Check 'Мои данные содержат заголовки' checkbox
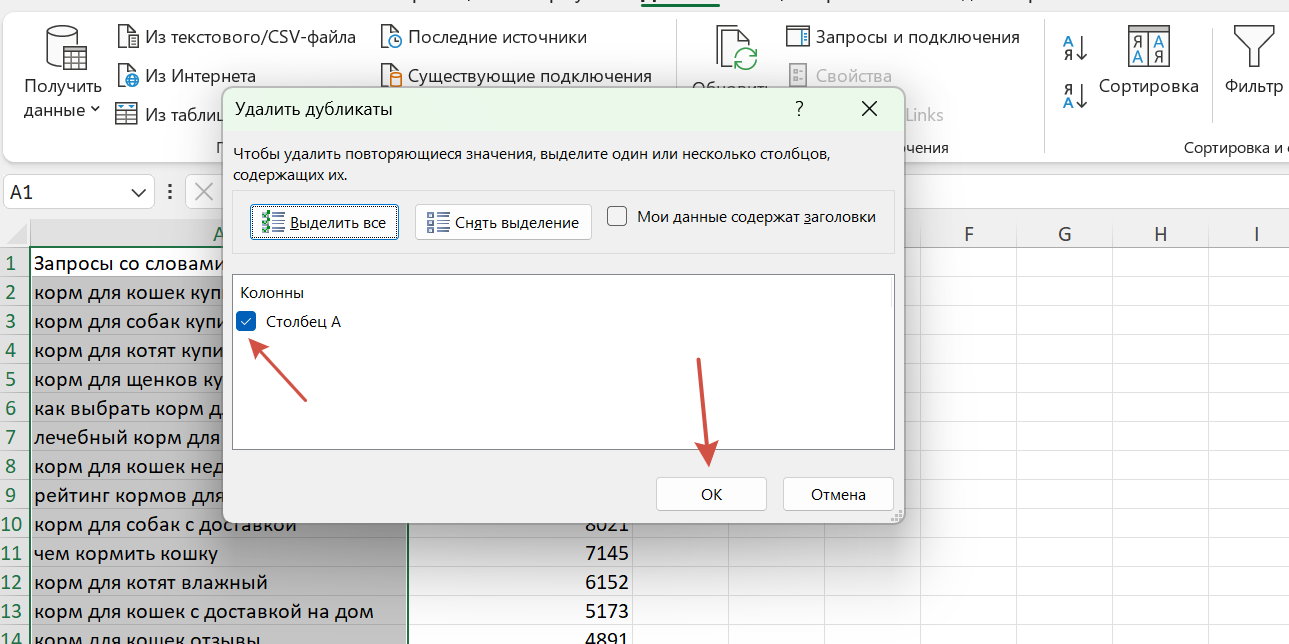This screenshot has width=1289, height=644. coord(617,216)
